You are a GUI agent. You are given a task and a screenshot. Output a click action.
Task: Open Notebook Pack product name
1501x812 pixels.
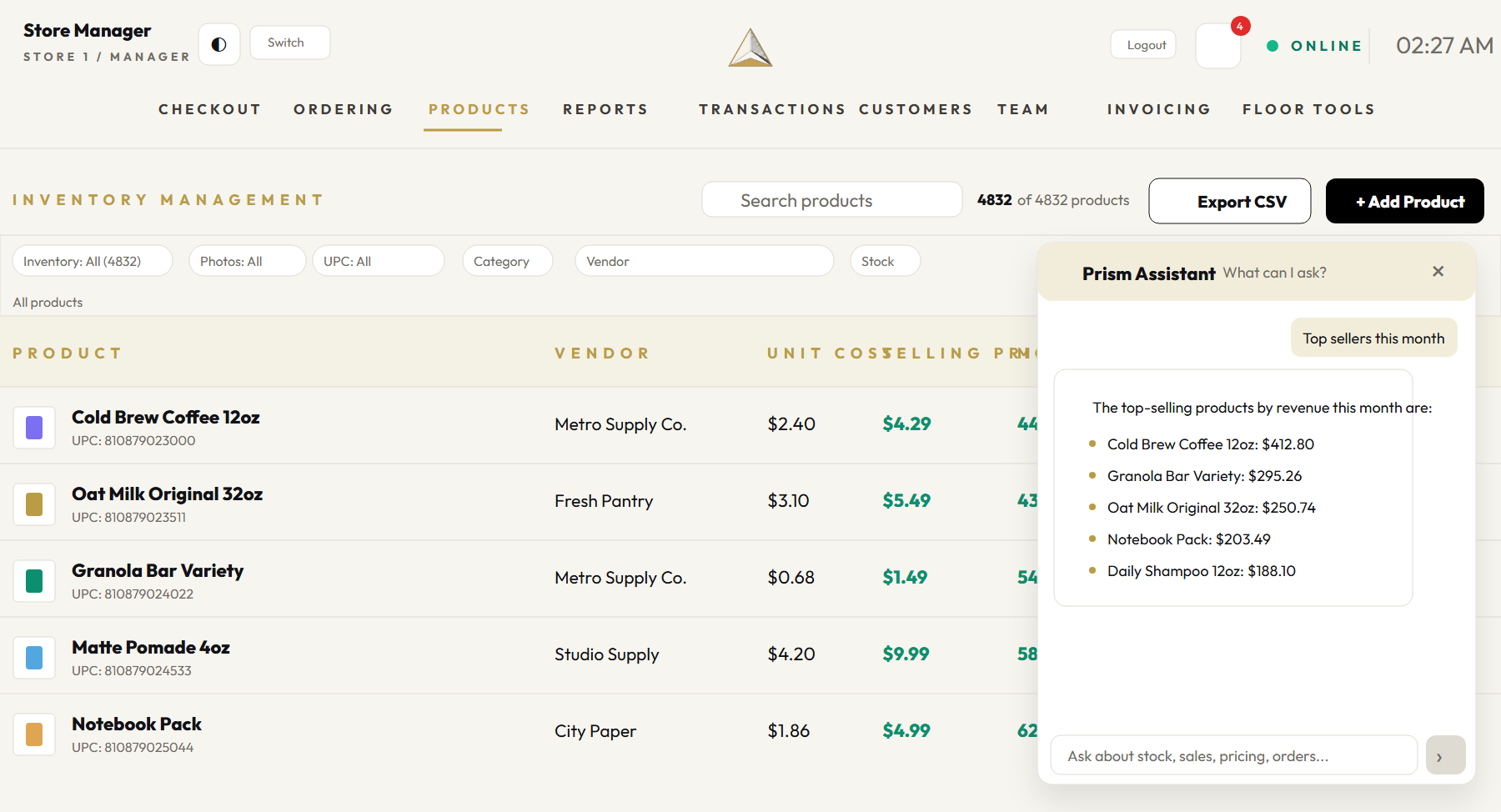click(x=136, y=724)
